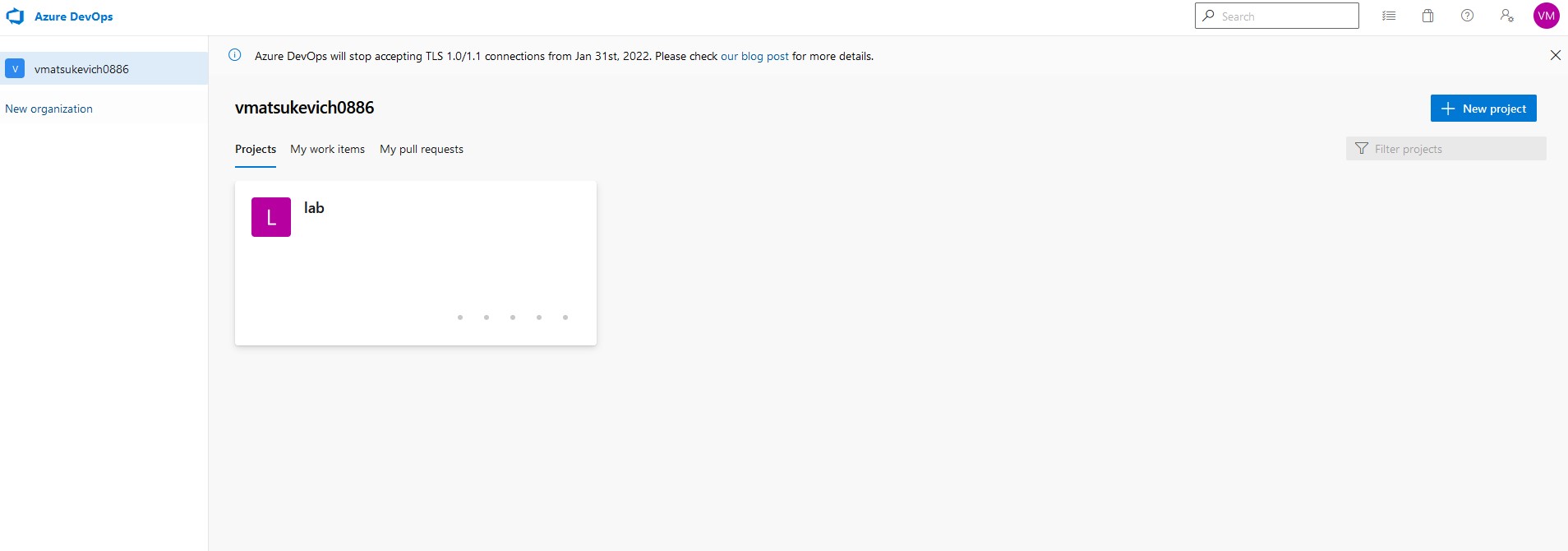Image resolution: width=1568 pixels, height=551 pixels.
Task: Click the info icon in the banner
Action: coord(235,55)
